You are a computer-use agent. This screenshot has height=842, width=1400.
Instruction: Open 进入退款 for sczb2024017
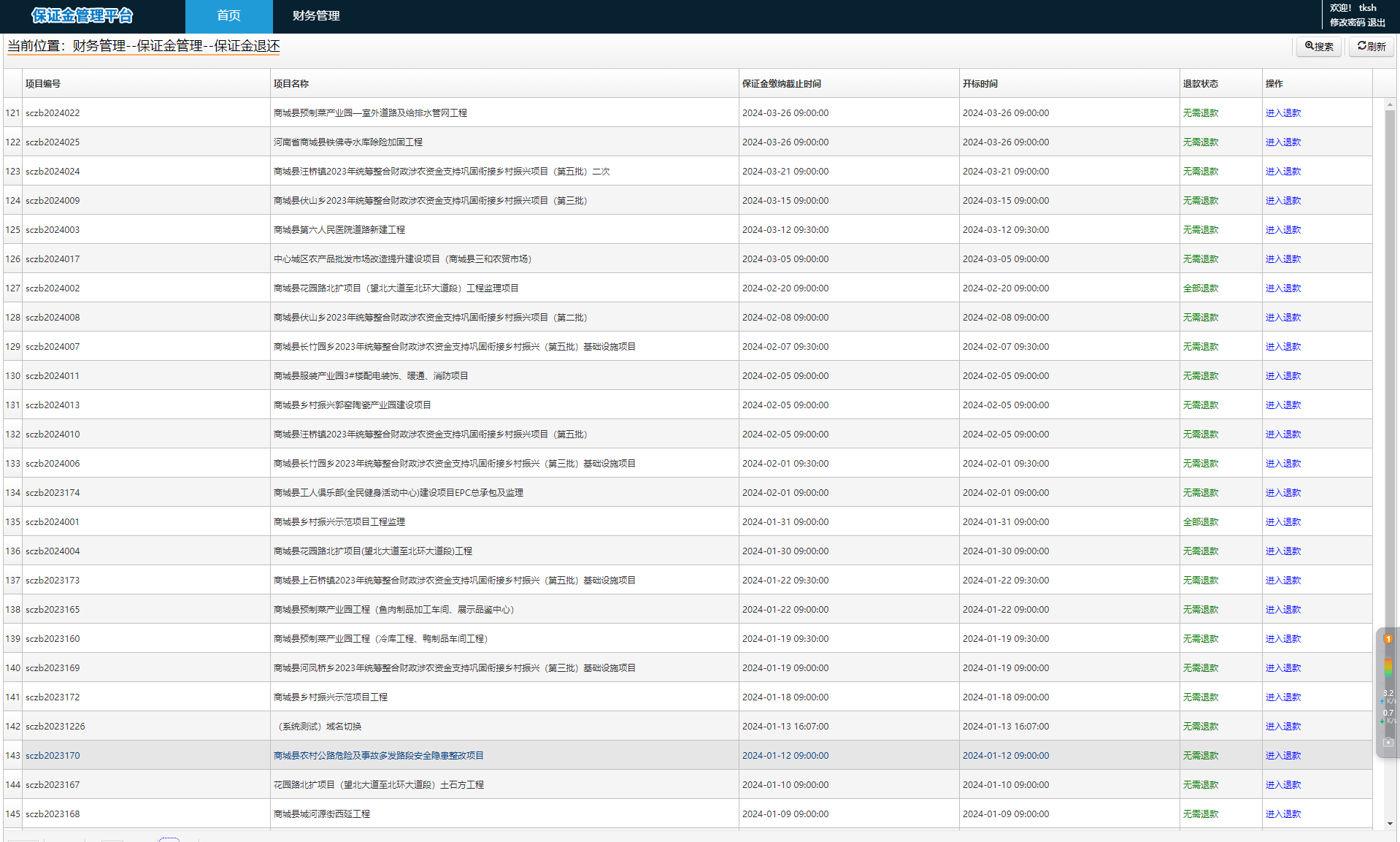(x=1282, y=259)
